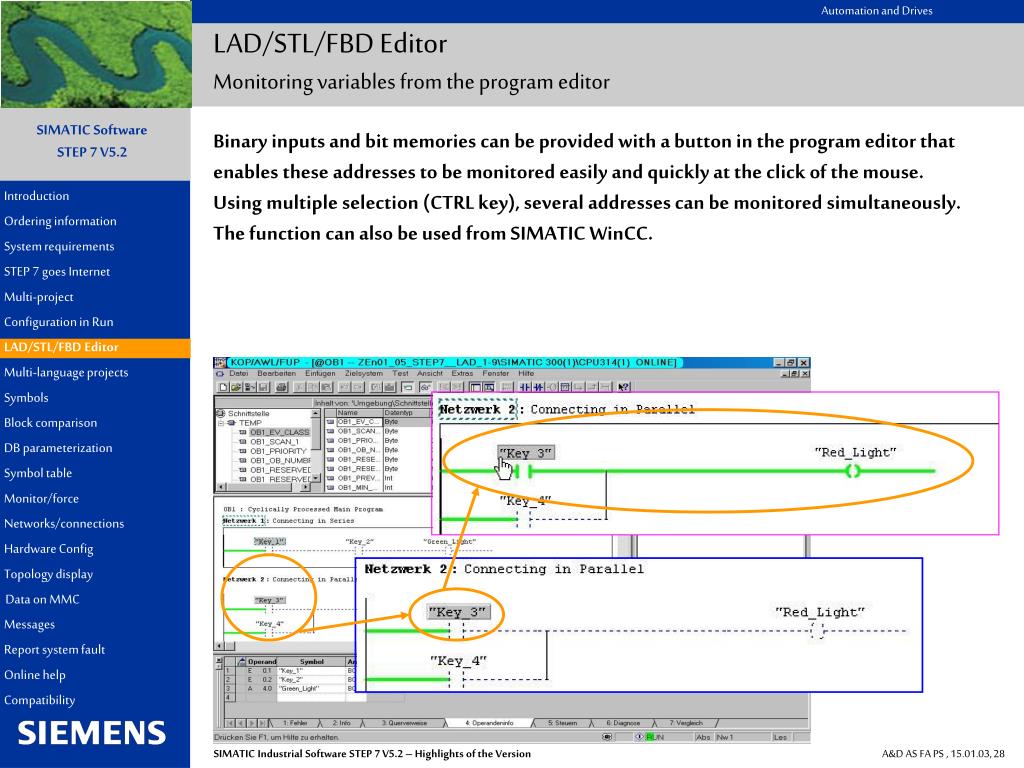Open the Zielsystem menu

click(x=364, y=374)
